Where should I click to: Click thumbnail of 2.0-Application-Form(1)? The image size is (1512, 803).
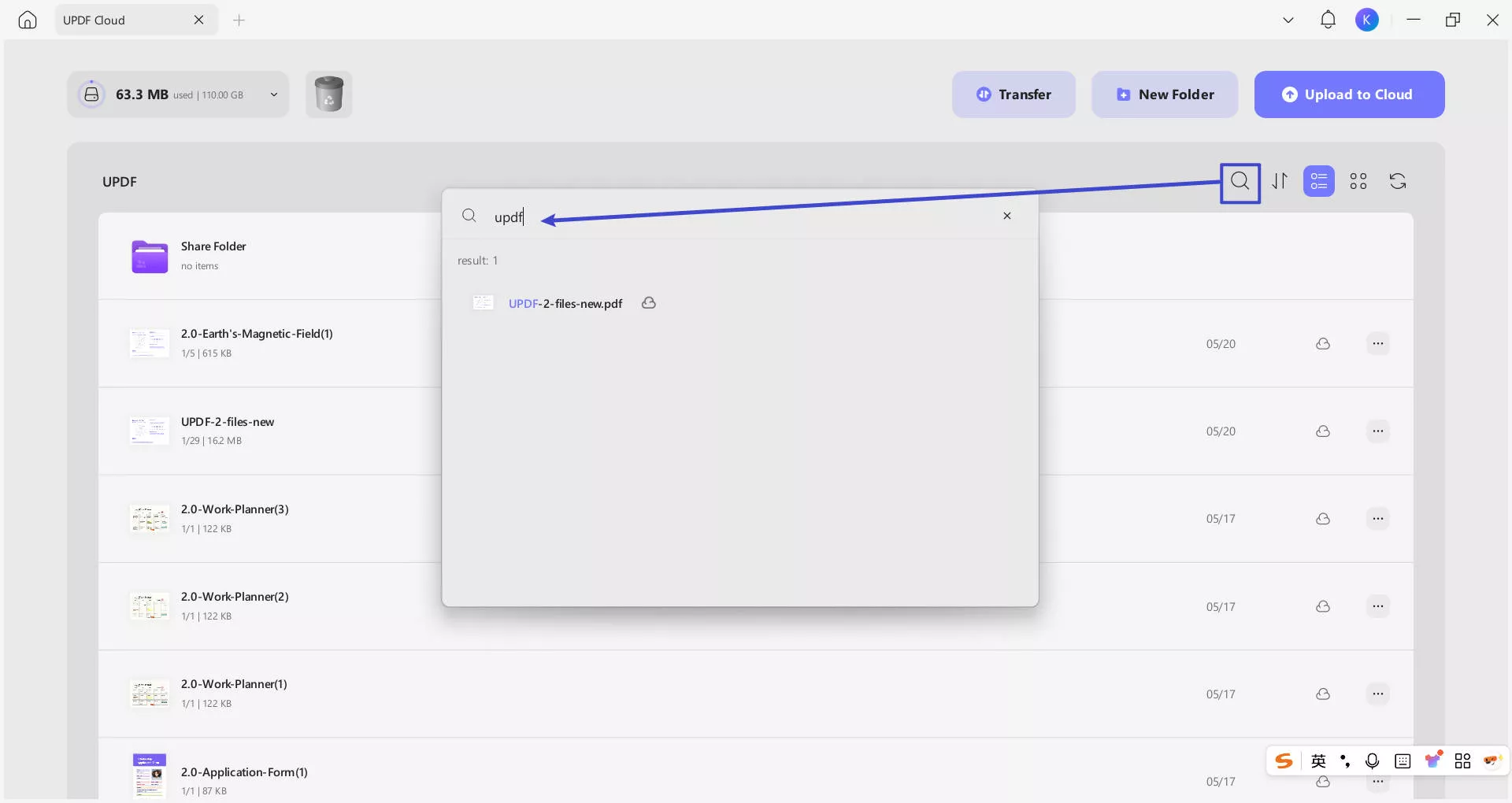click(x=149, y=775)
